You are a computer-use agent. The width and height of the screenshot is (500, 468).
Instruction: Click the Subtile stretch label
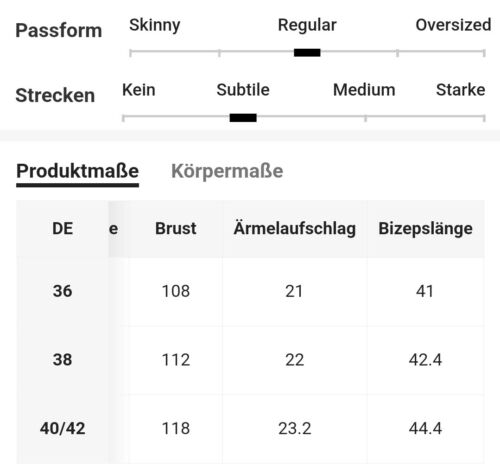pos(243,90)
